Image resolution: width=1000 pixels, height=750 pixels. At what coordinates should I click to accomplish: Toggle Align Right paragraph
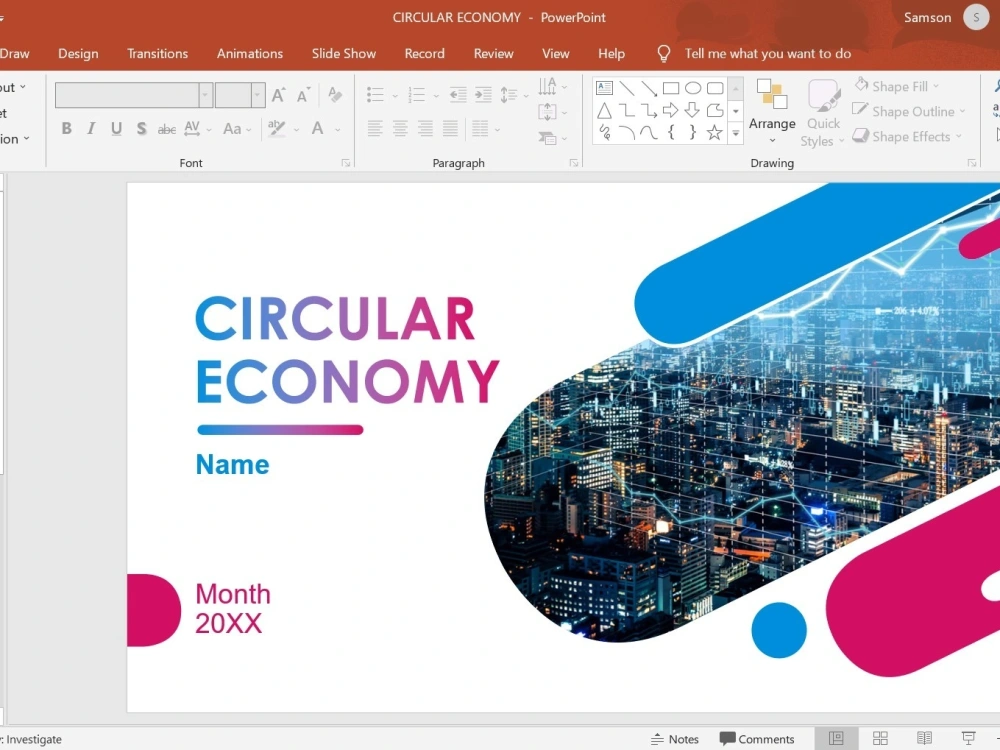coord(425,128)
